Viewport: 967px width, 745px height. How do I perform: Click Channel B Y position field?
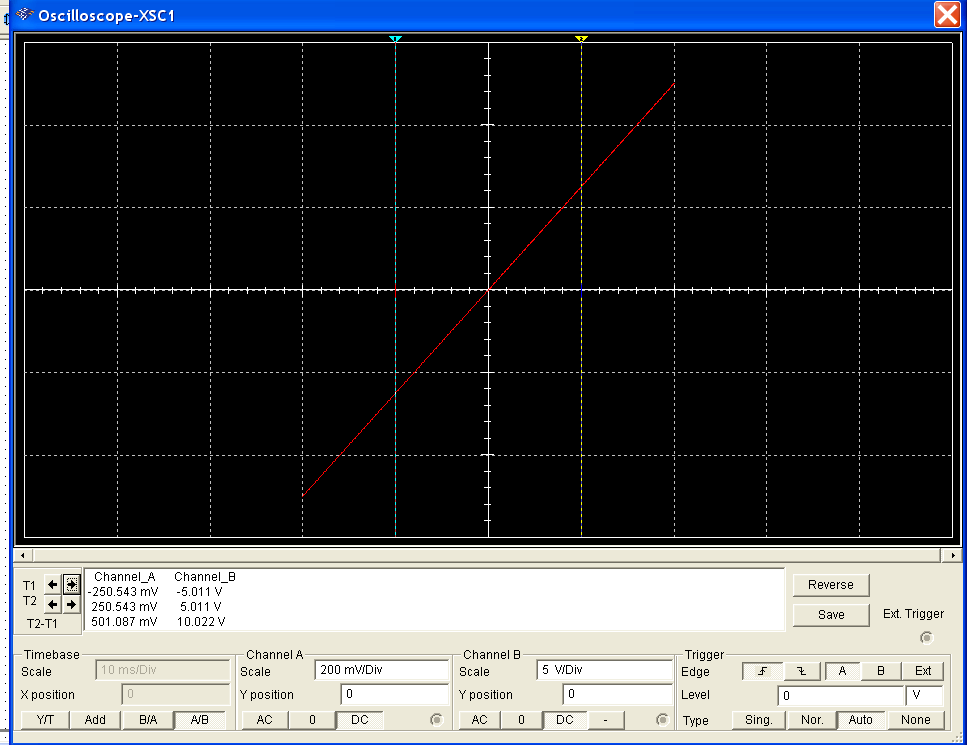pos(617,694)
